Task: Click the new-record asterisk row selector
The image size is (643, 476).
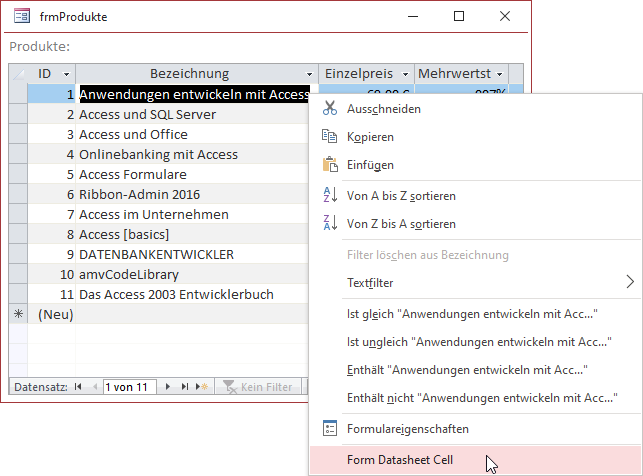Action: pos(18,314)
